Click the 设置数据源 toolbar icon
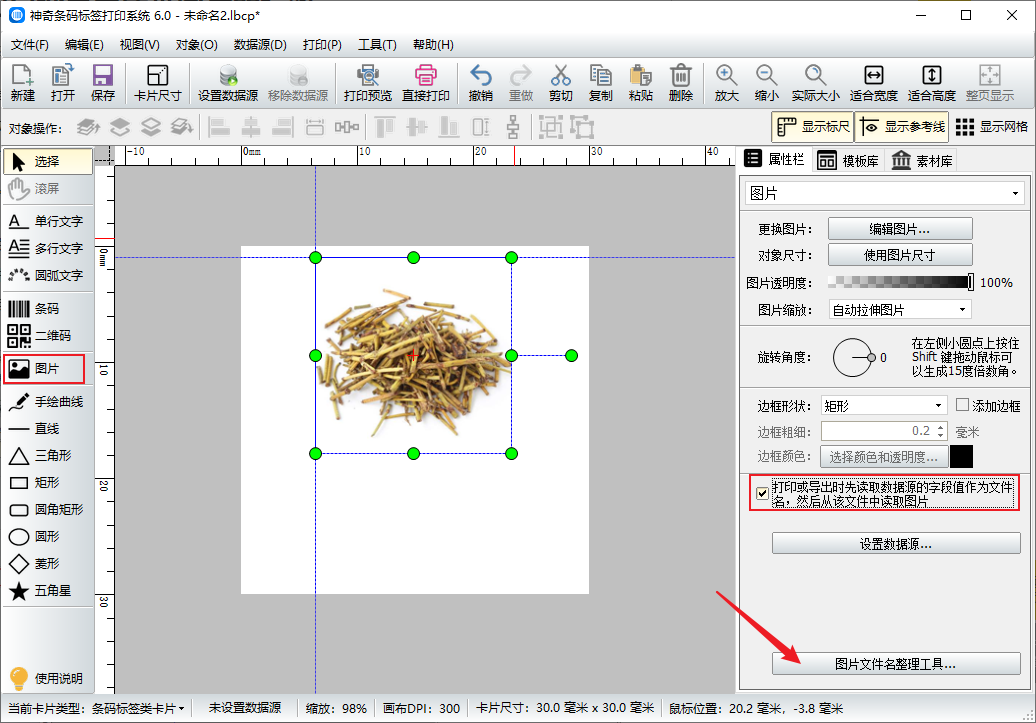This screenshot has height=723, width=1036. (x=228, y=83)
